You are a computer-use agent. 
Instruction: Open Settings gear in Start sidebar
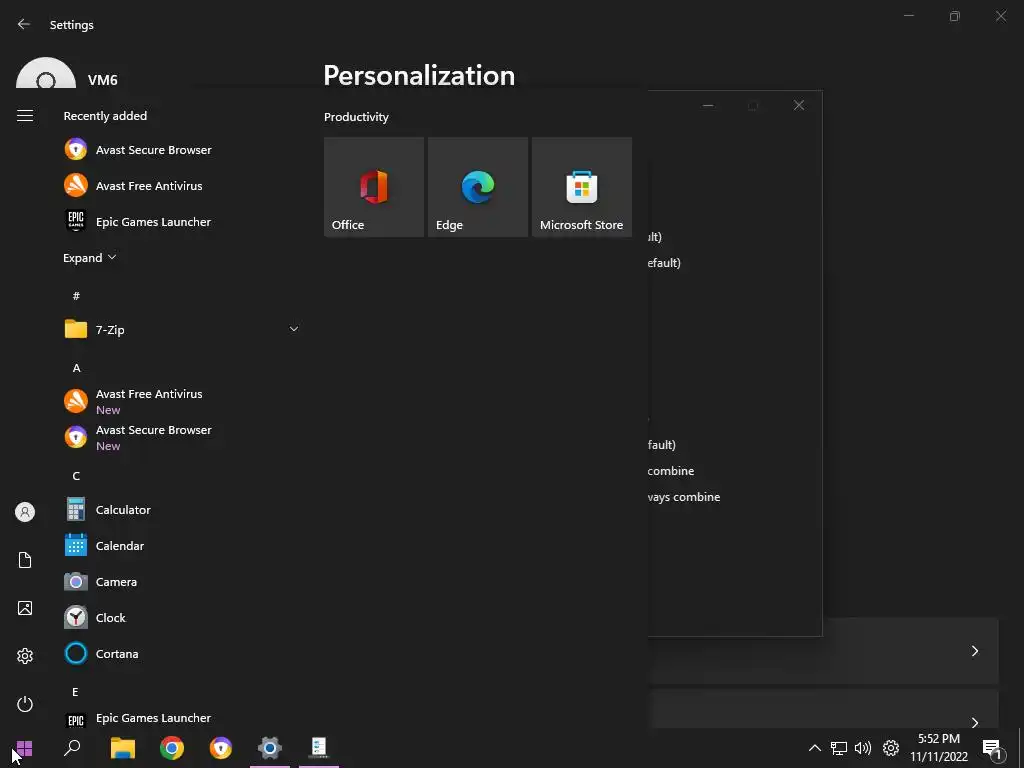pyautogui.click(x=25, y=656)
